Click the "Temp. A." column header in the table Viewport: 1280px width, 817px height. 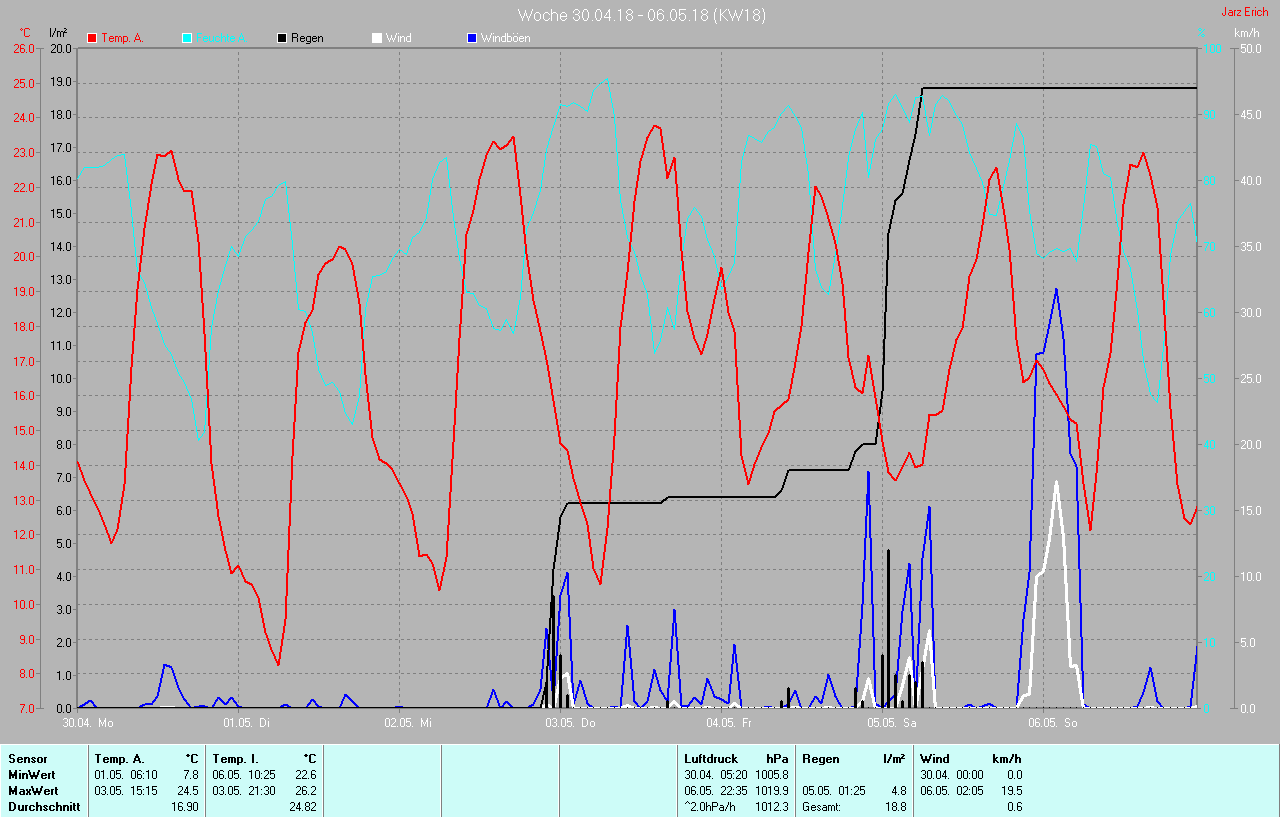pos(119,759)
